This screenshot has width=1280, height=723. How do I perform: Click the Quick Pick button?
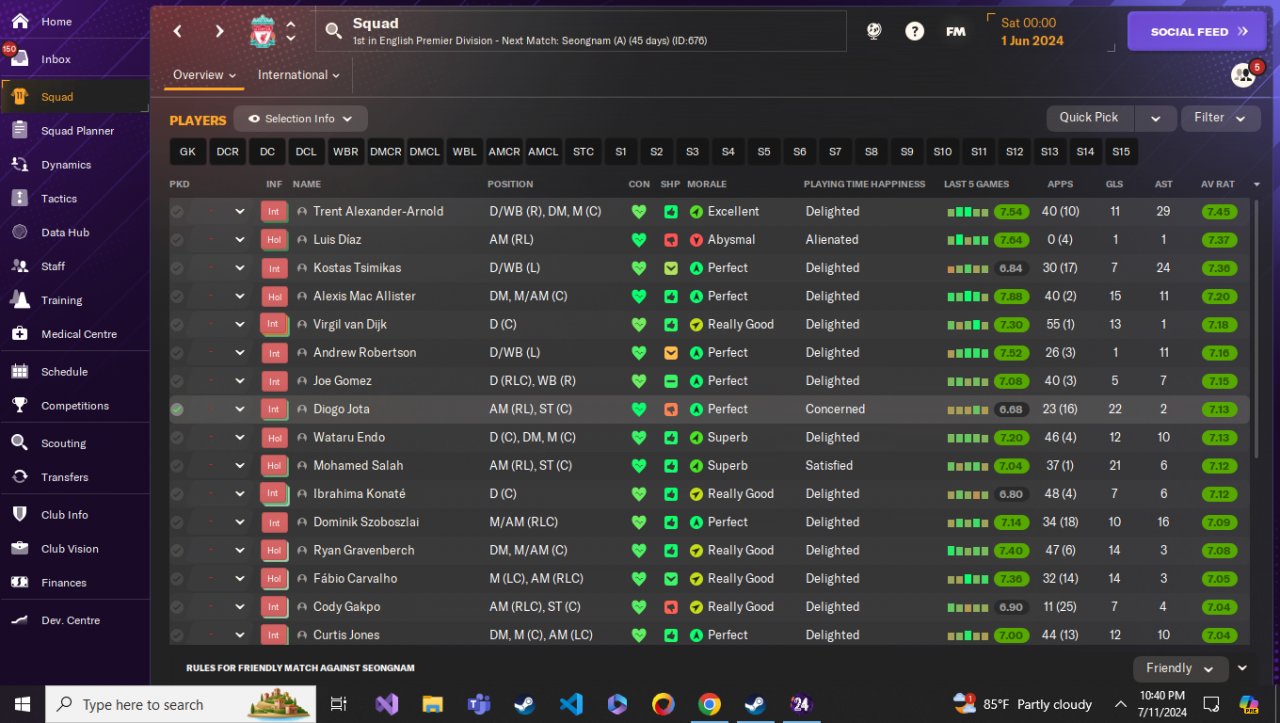coord(1089,118)
